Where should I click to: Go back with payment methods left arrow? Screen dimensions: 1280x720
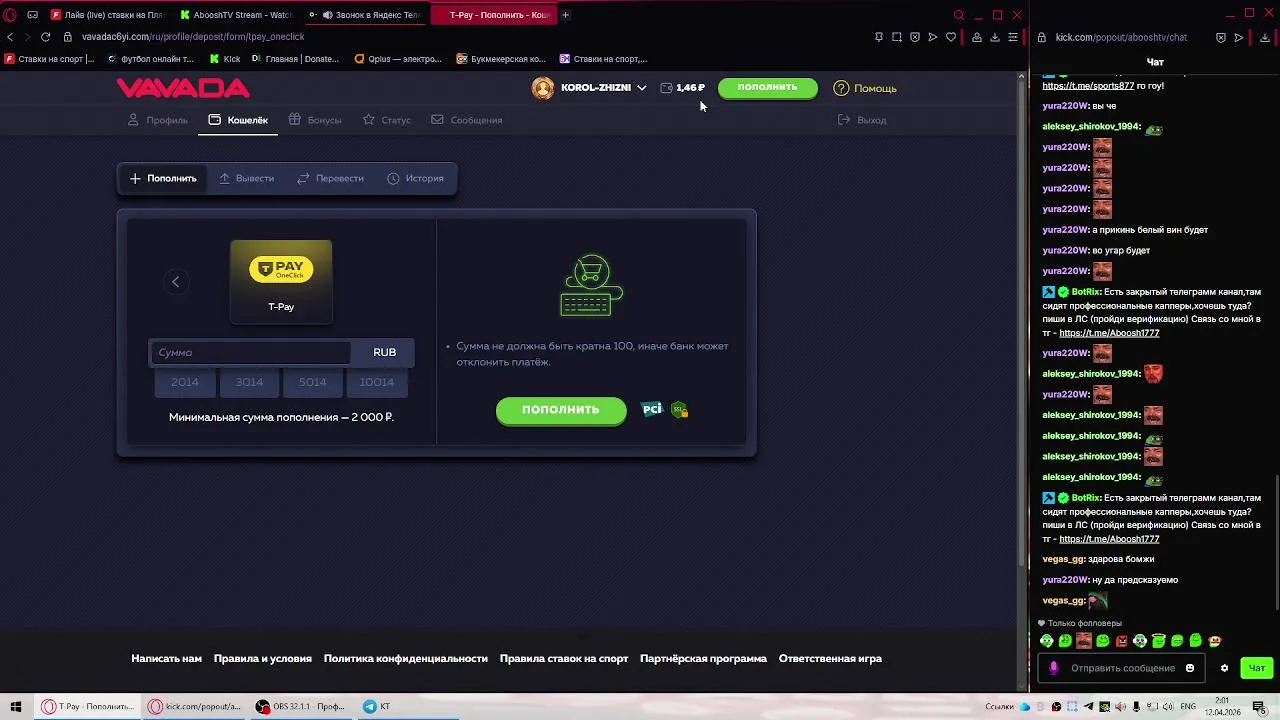176,282
